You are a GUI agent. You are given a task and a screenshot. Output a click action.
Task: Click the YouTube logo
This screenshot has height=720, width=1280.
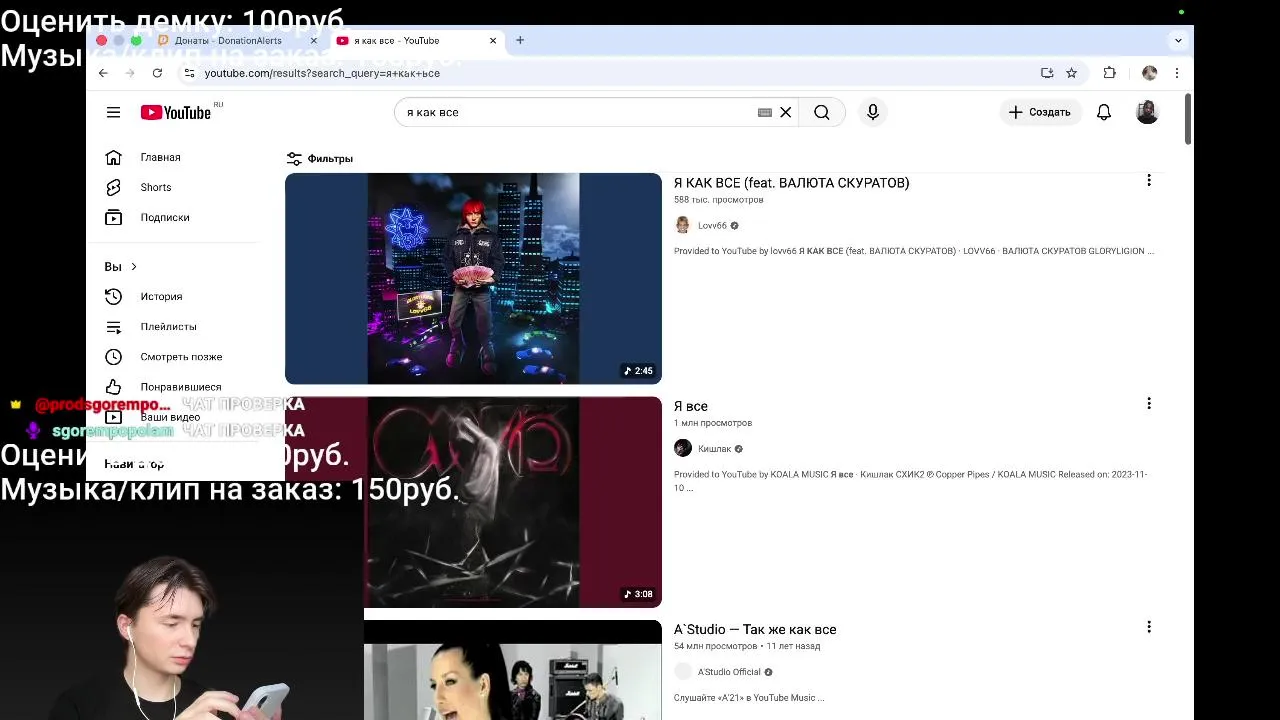[176, 112]
